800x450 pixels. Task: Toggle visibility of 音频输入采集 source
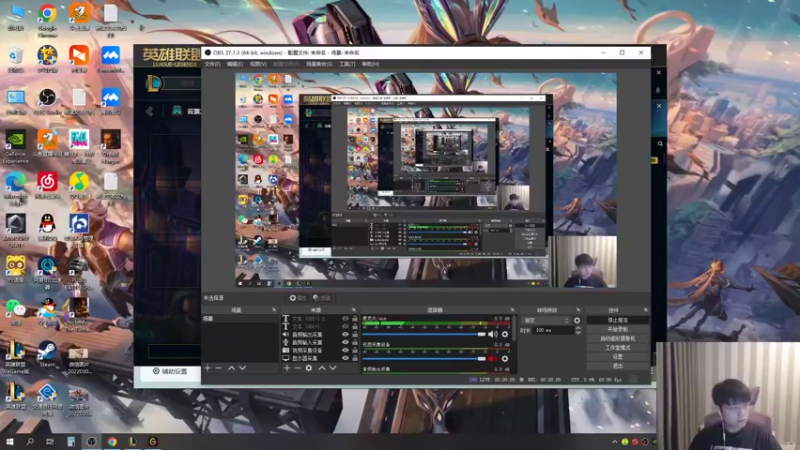[345, 342]
